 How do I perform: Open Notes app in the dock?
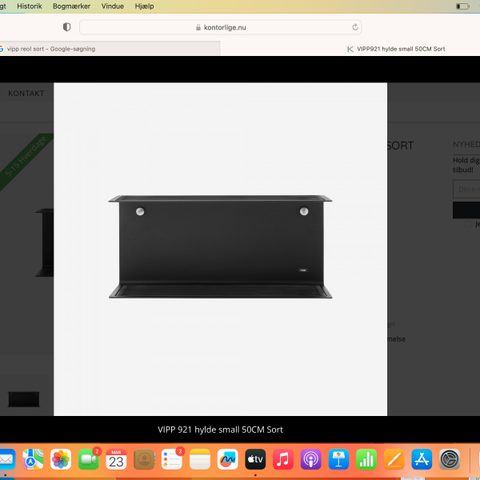(200, 459)
